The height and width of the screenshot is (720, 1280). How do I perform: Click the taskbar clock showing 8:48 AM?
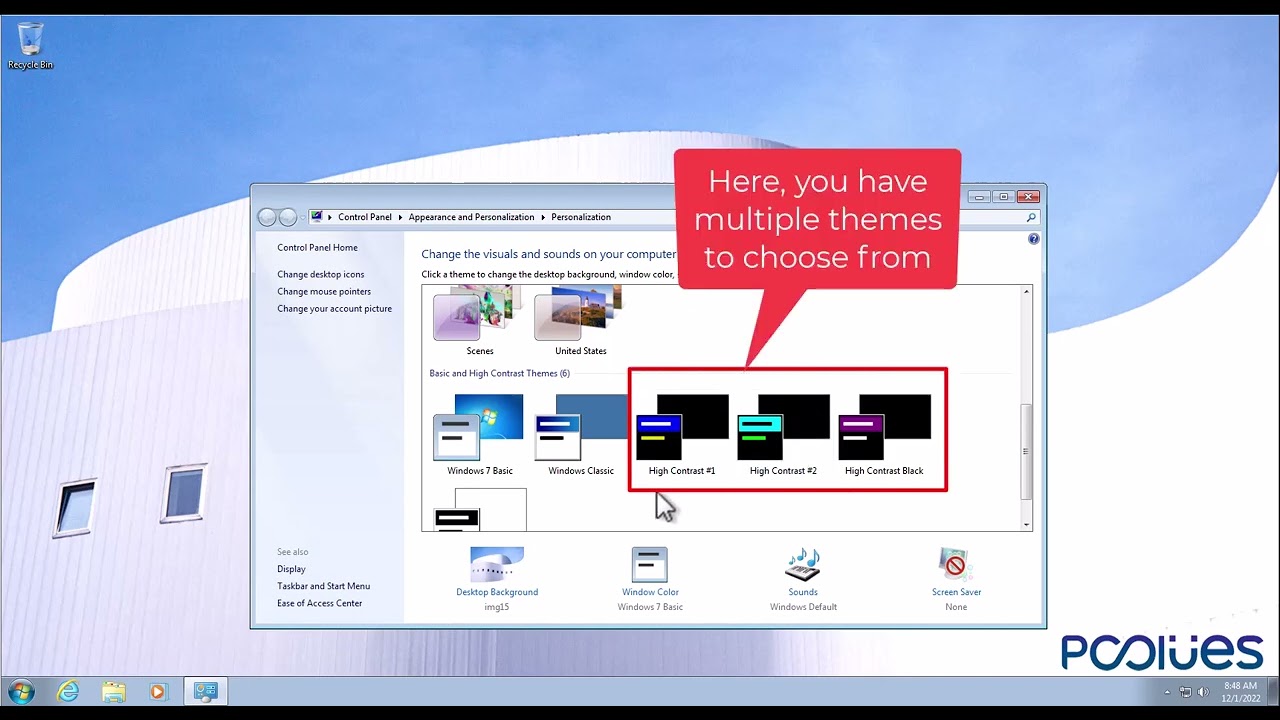1240,692
